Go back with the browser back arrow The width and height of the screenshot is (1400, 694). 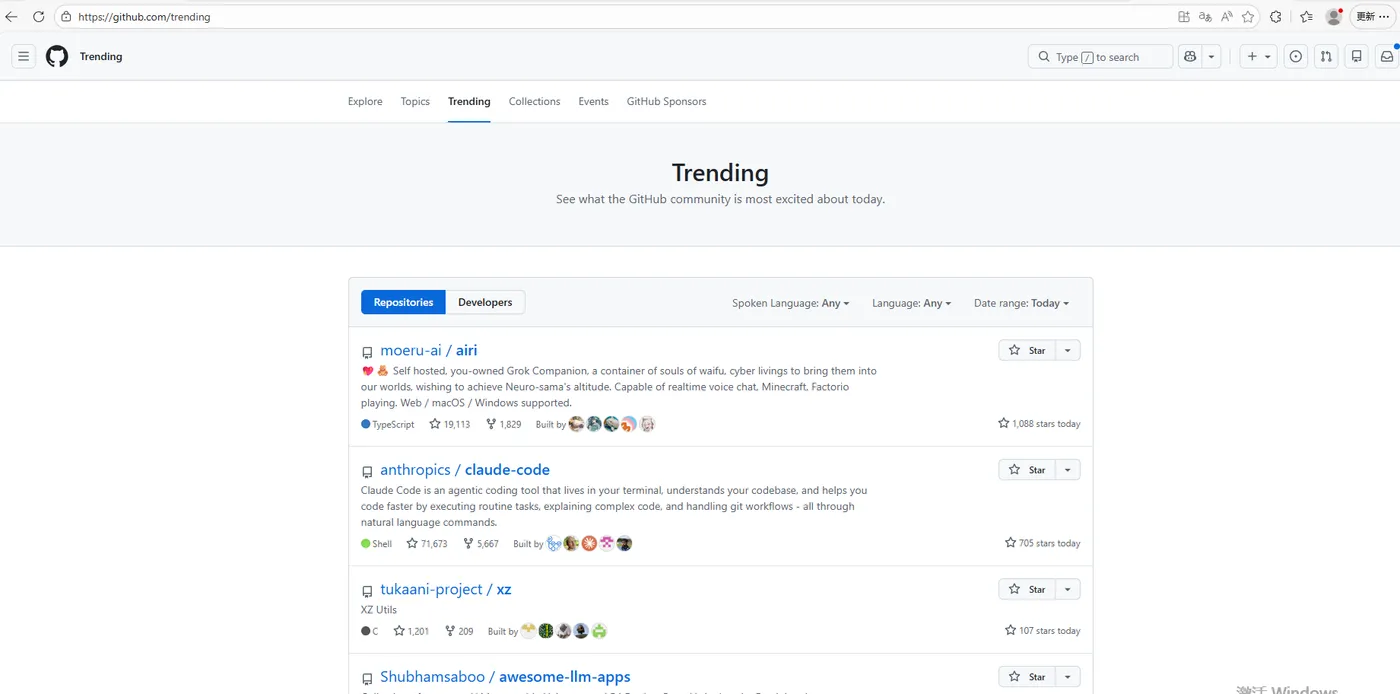click(x=12, y=17)
